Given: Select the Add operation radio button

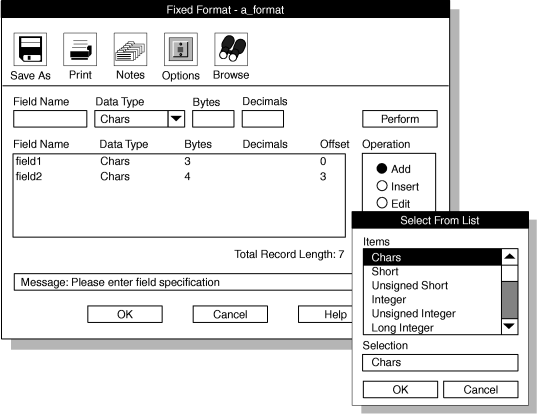Looking at the screenshot, I should click(x=382, y=168).
